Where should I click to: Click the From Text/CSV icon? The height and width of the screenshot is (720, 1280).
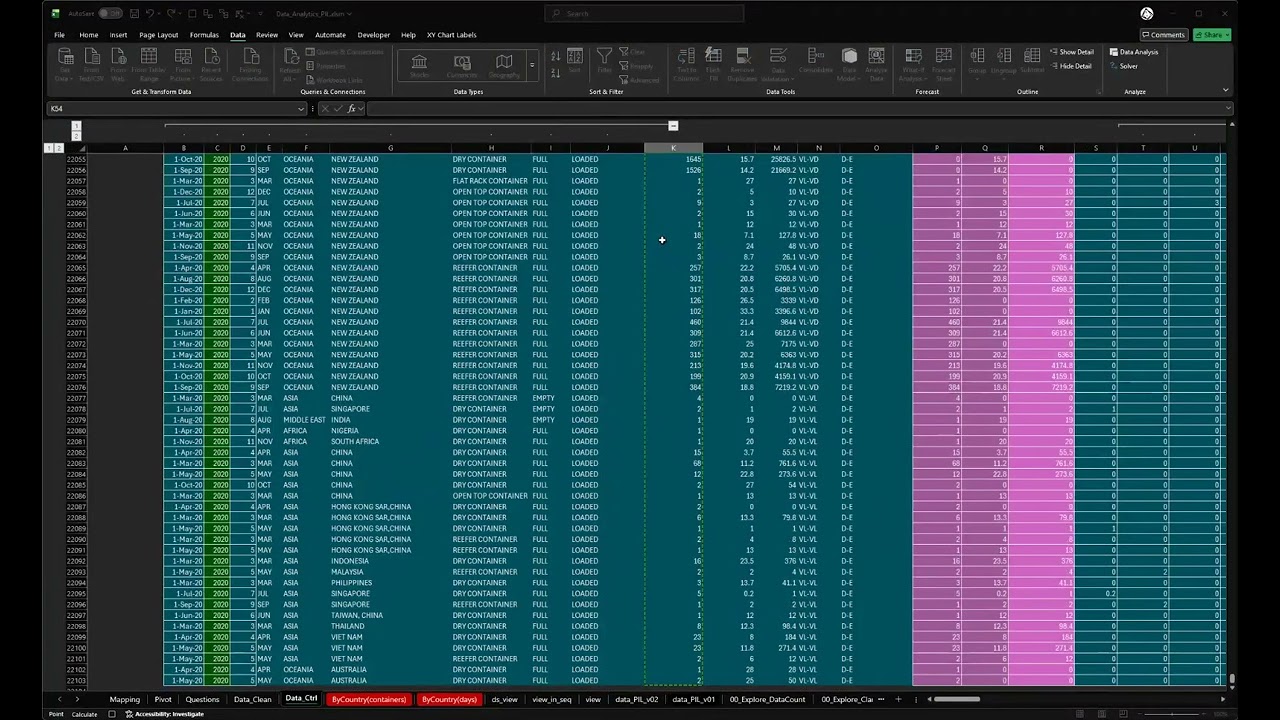pos(92,64)
